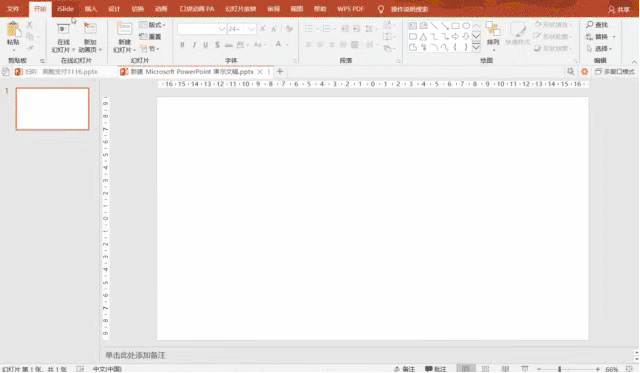Click the zoom-out minus icon

[539, 369]
